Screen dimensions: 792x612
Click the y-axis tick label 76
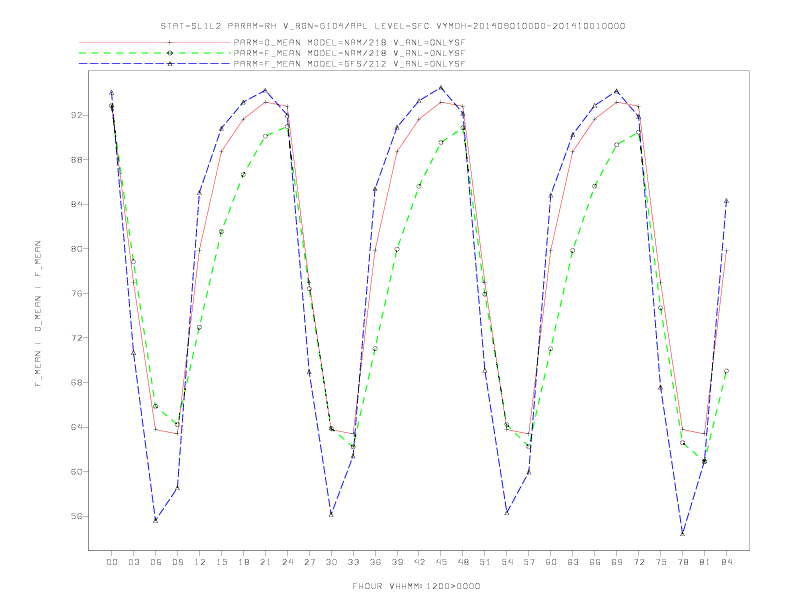coord(78,293)
